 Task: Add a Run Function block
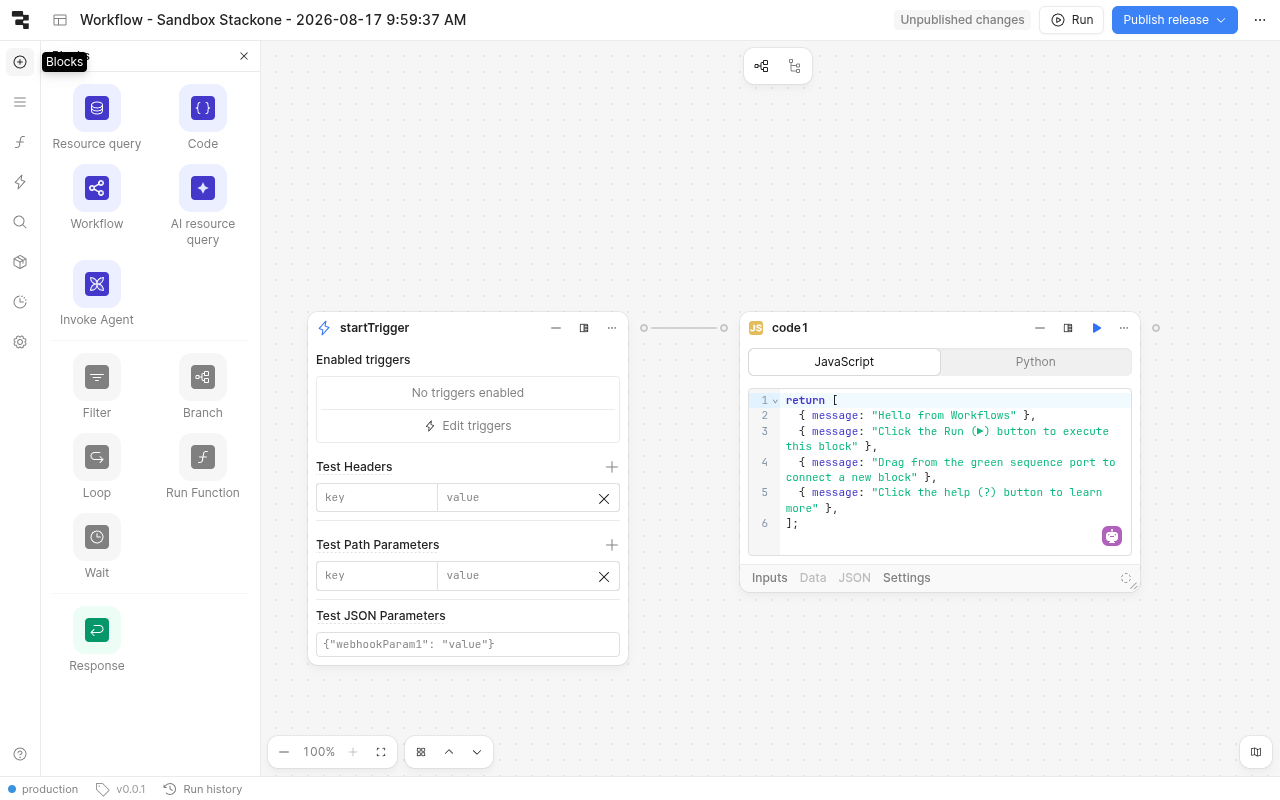pyautogui.click(x=203, y=466)
